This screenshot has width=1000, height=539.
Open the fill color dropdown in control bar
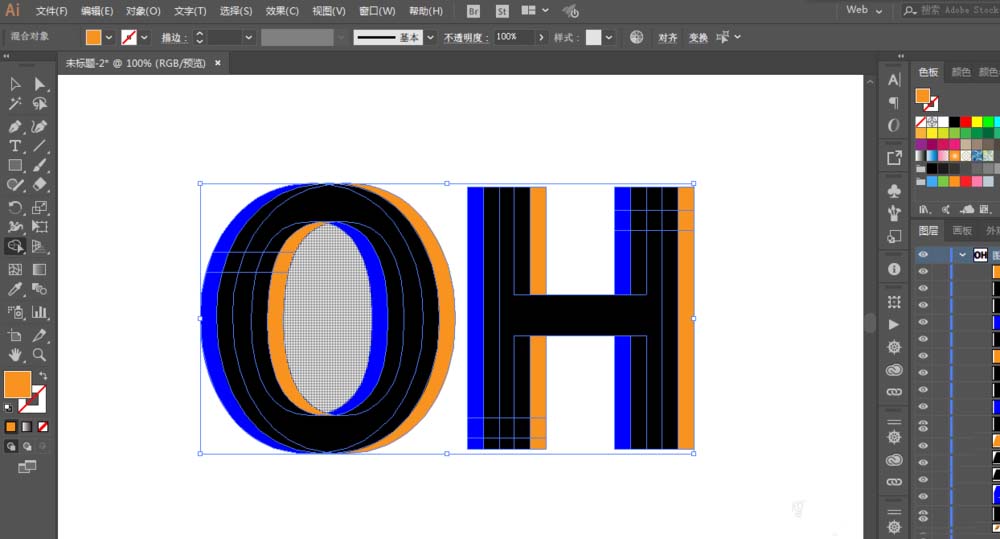click(x=109, y=38)
